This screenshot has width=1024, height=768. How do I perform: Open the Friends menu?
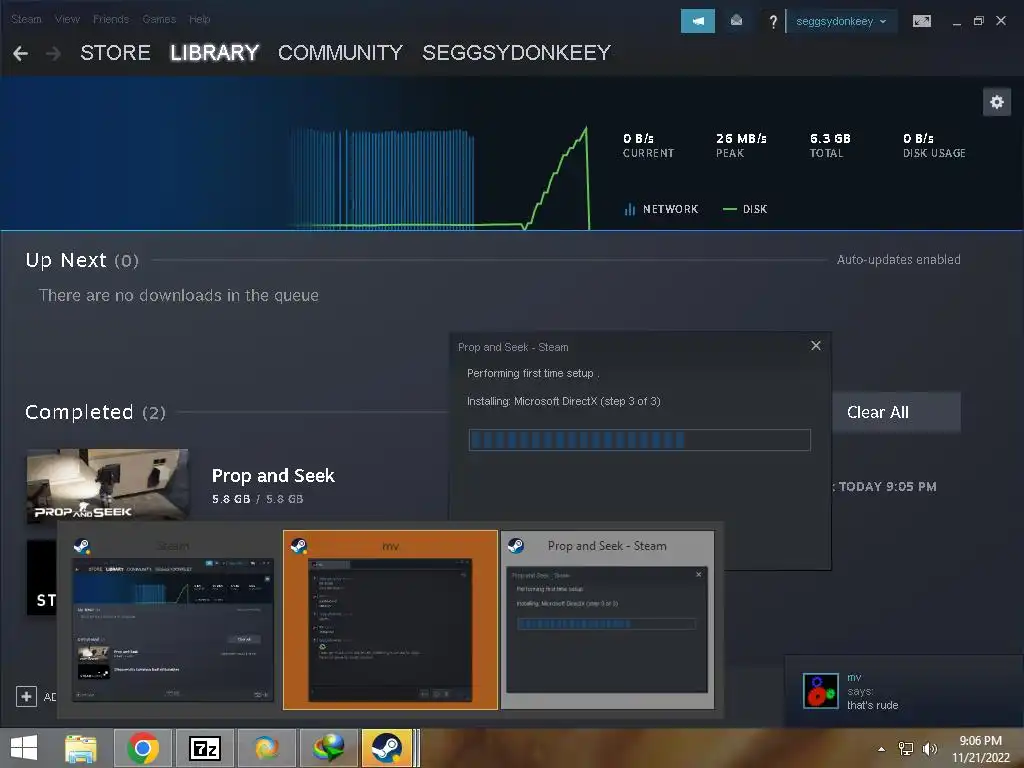(111, 19)
